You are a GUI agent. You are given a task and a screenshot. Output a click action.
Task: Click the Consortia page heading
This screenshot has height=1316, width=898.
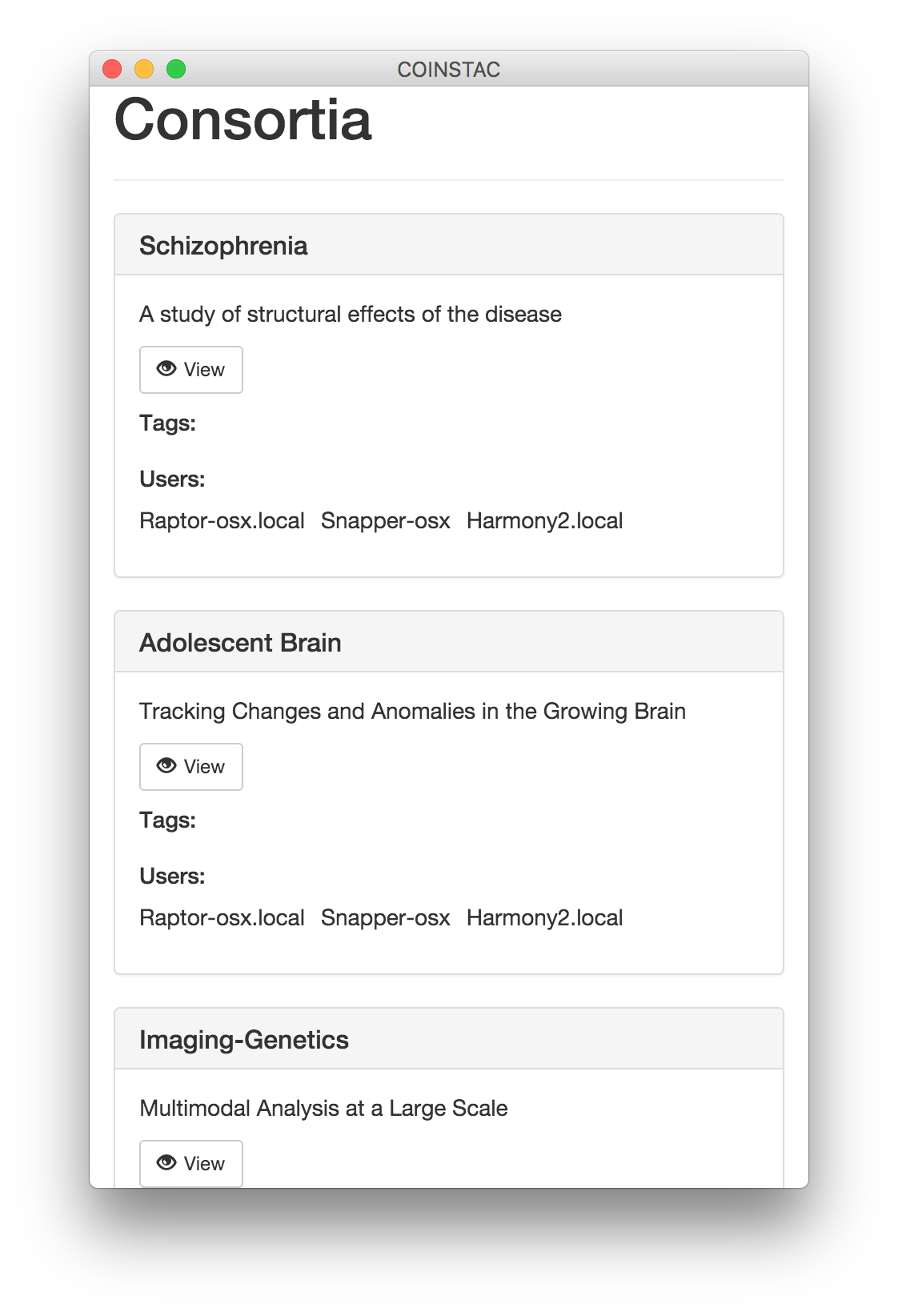pos(243,120)
